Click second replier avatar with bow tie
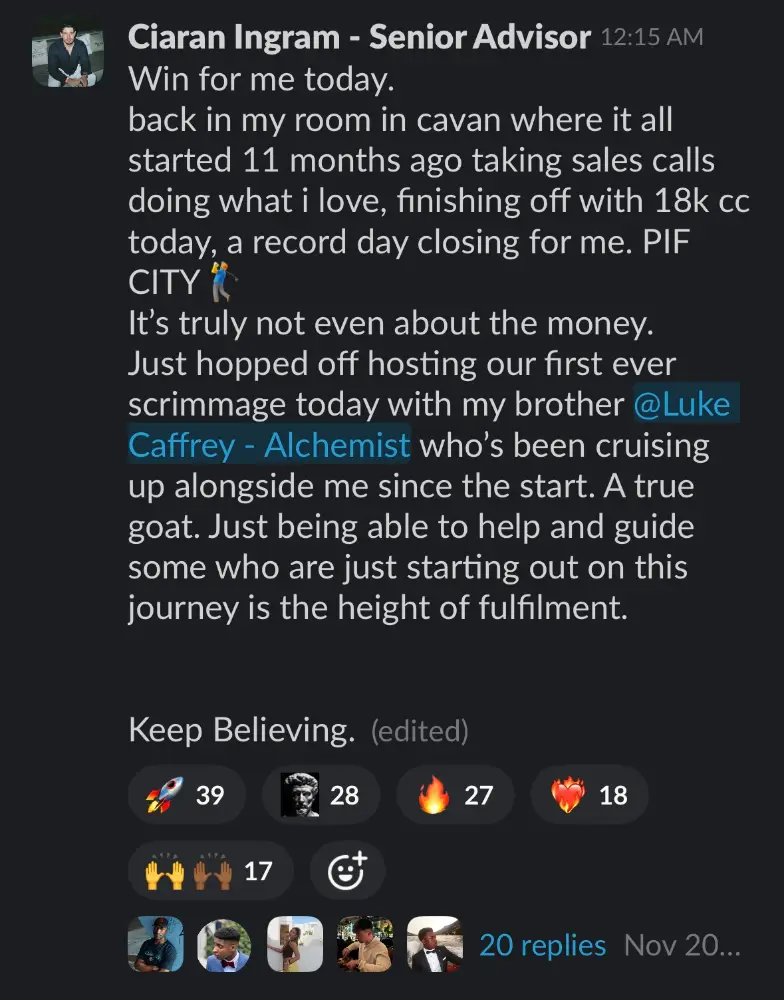 pos(224,945)
